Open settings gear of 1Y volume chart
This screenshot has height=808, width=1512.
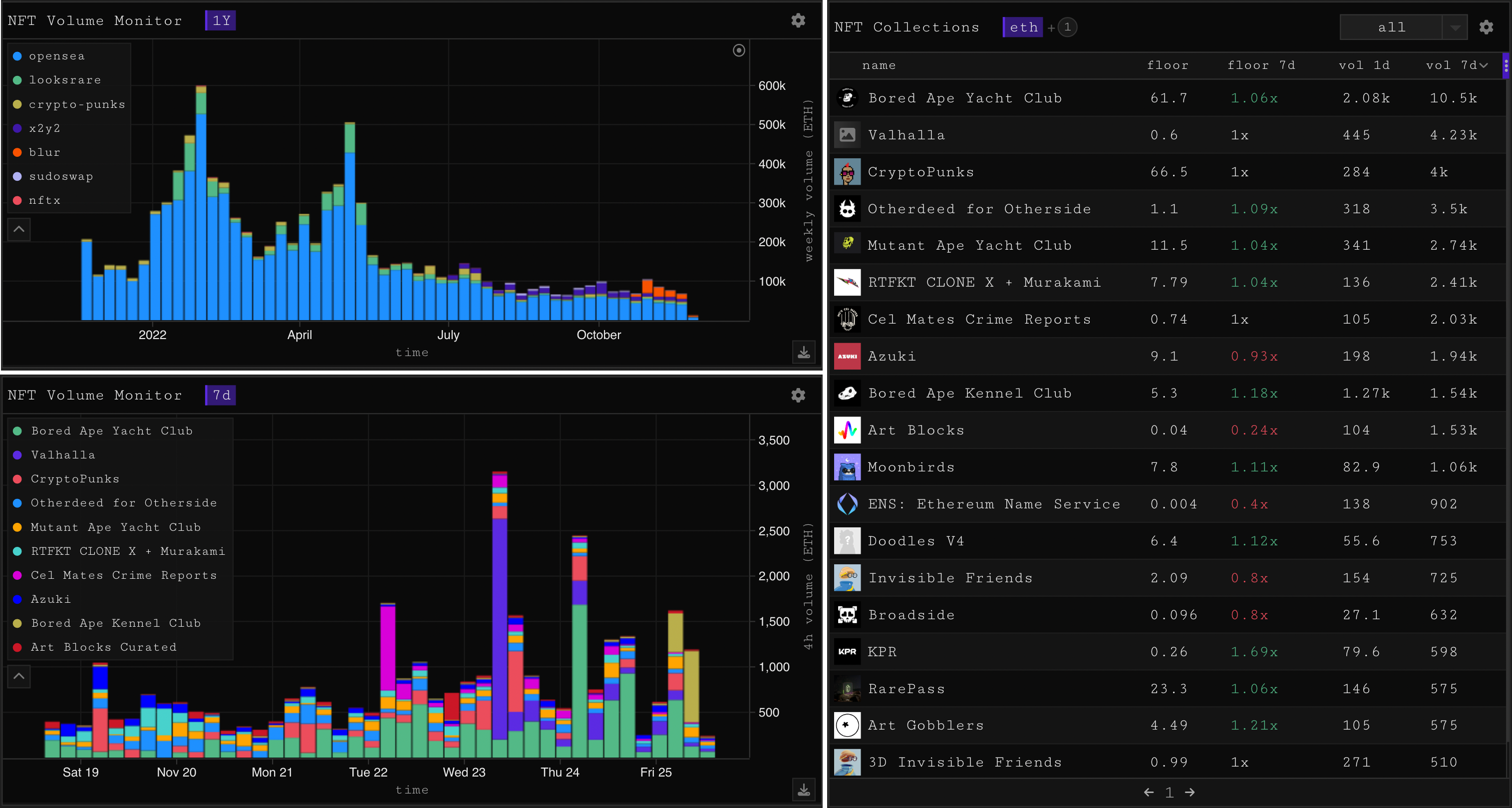pyautogui.click(x=798, y=20)
